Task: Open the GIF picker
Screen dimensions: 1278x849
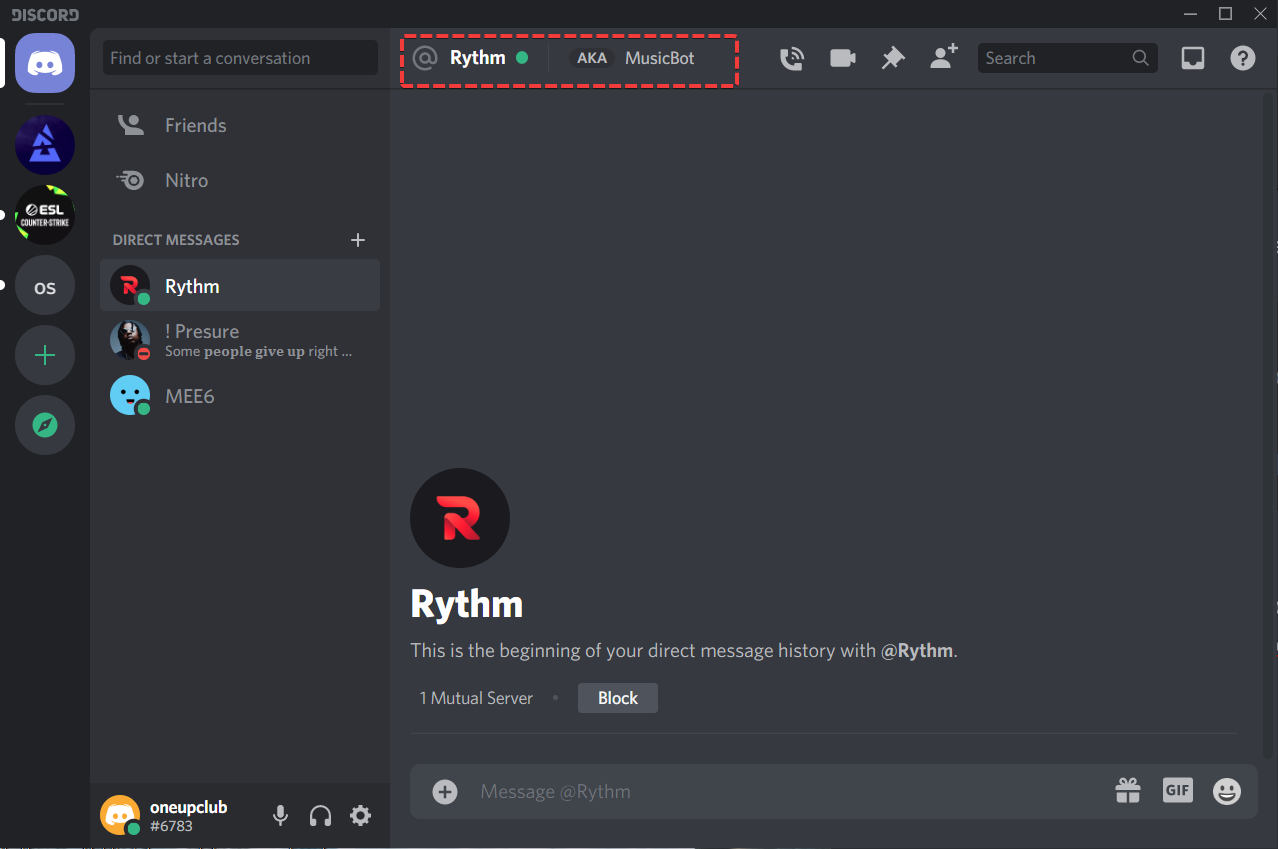Action: tap(1178, 790)
